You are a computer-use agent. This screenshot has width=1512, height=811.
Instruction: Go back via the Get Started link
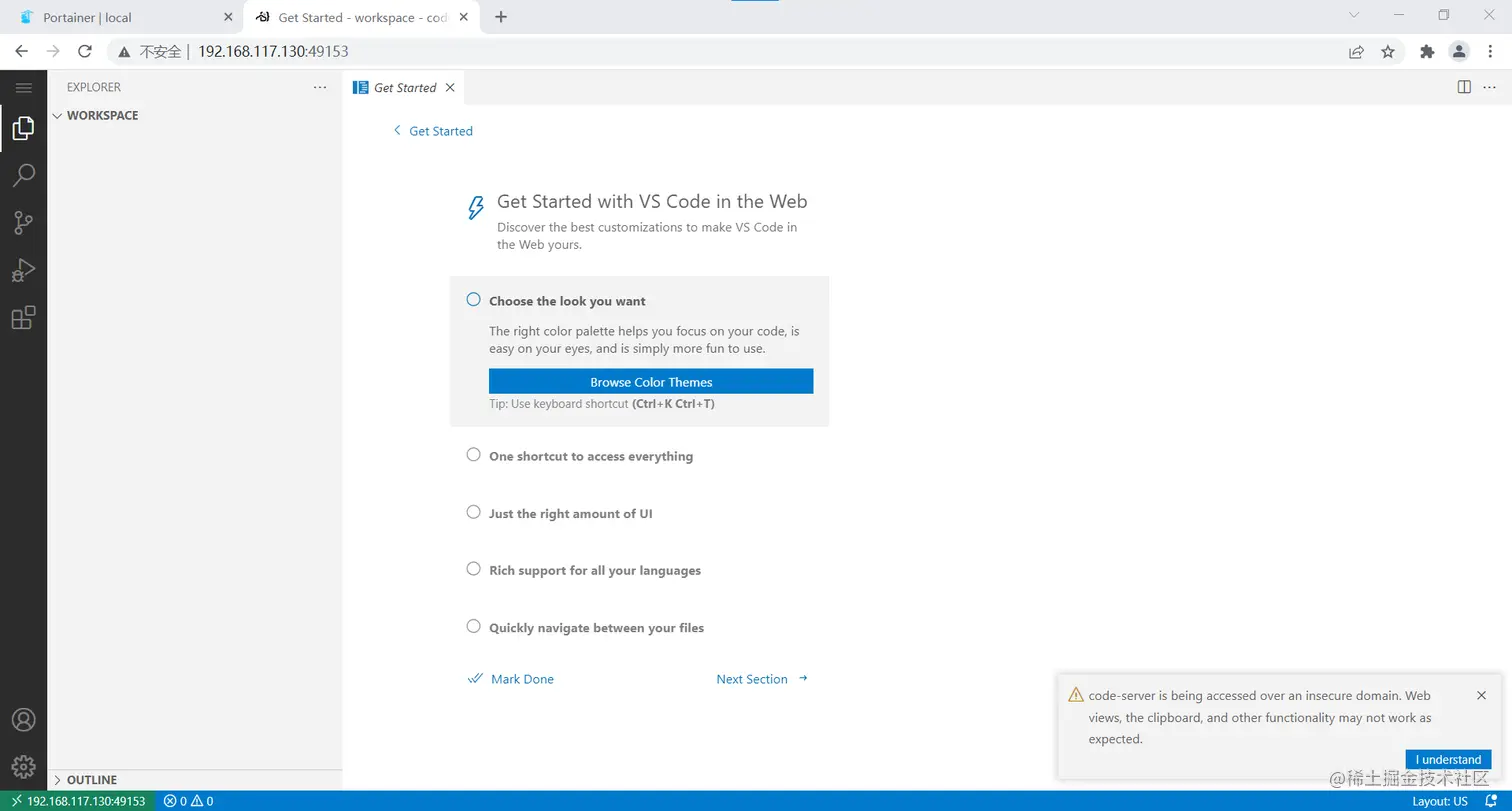(433, 131)
